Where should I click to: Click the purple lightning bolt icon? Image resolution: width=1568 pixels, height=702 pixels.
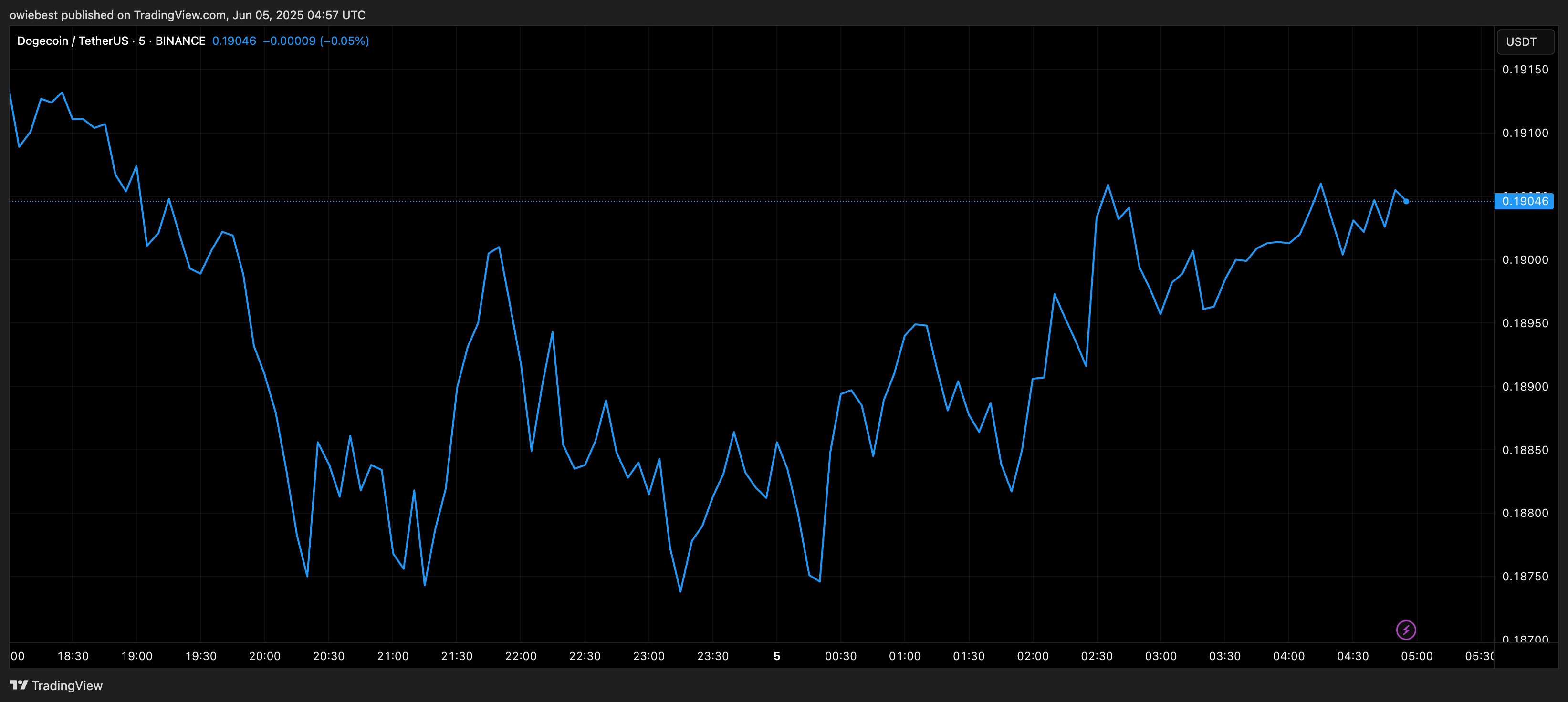1405,630
